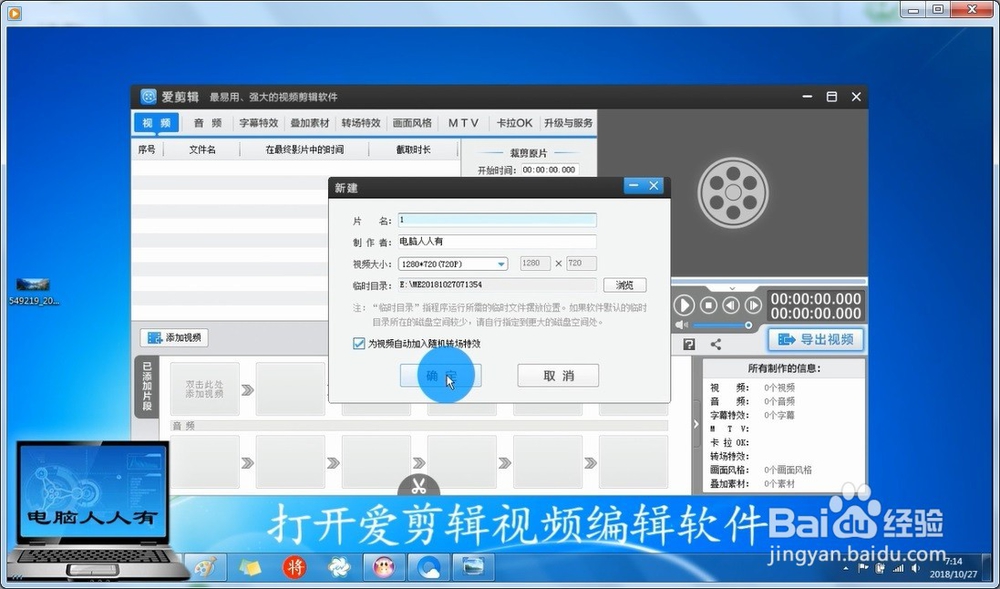Screen dimensions: 1000x589
Task: Click the 片名 title input field
Action: click(x=497, y=220)
